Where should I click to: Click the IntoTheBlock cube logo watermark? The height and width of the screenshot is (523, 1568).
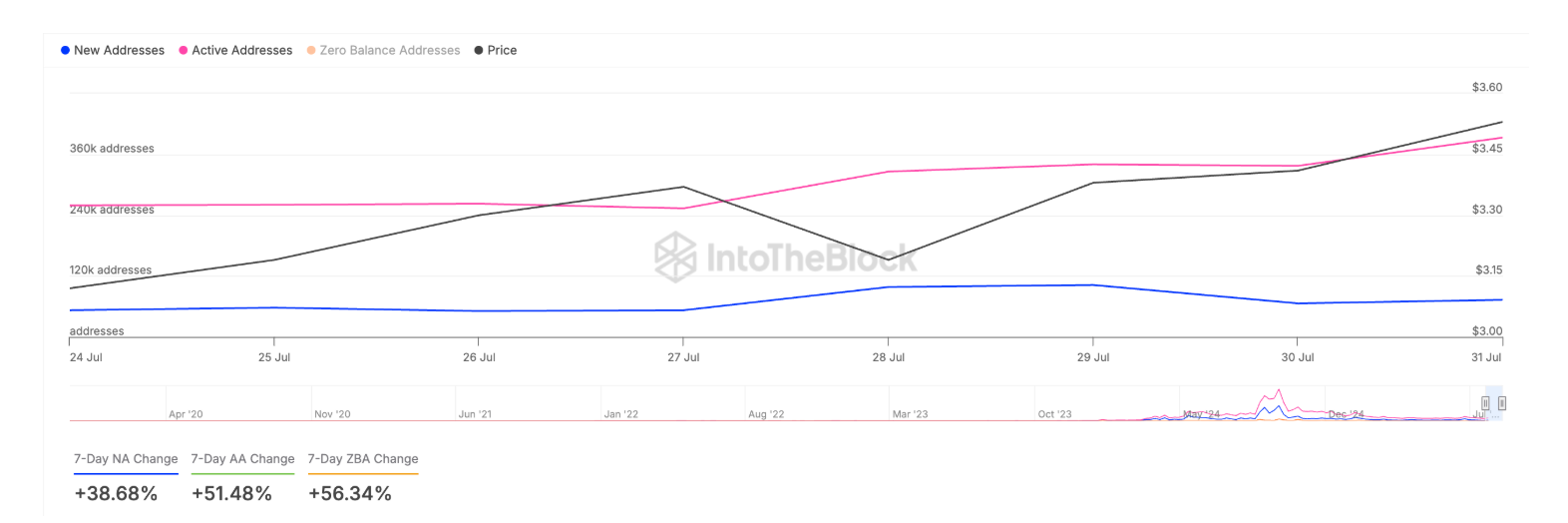point(674,257)
